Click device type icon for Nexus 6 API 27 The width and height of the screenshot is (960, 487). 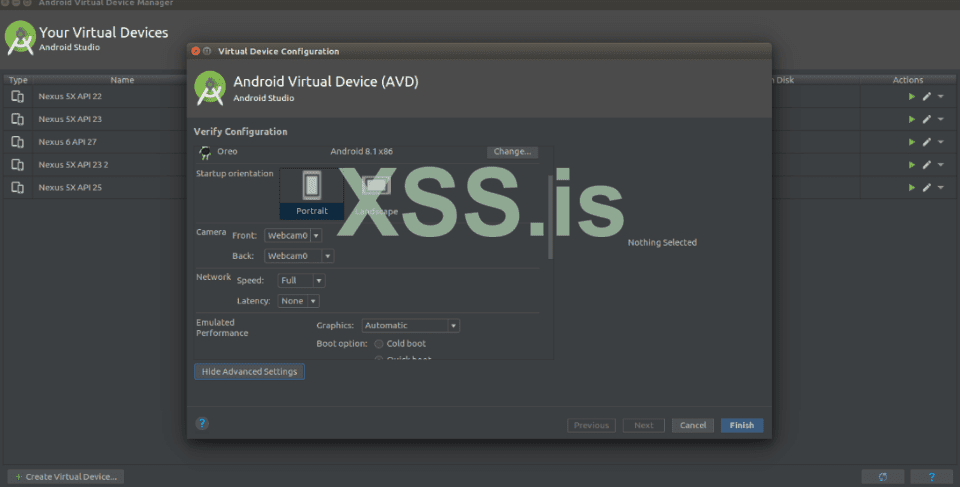tap(17, 142)
